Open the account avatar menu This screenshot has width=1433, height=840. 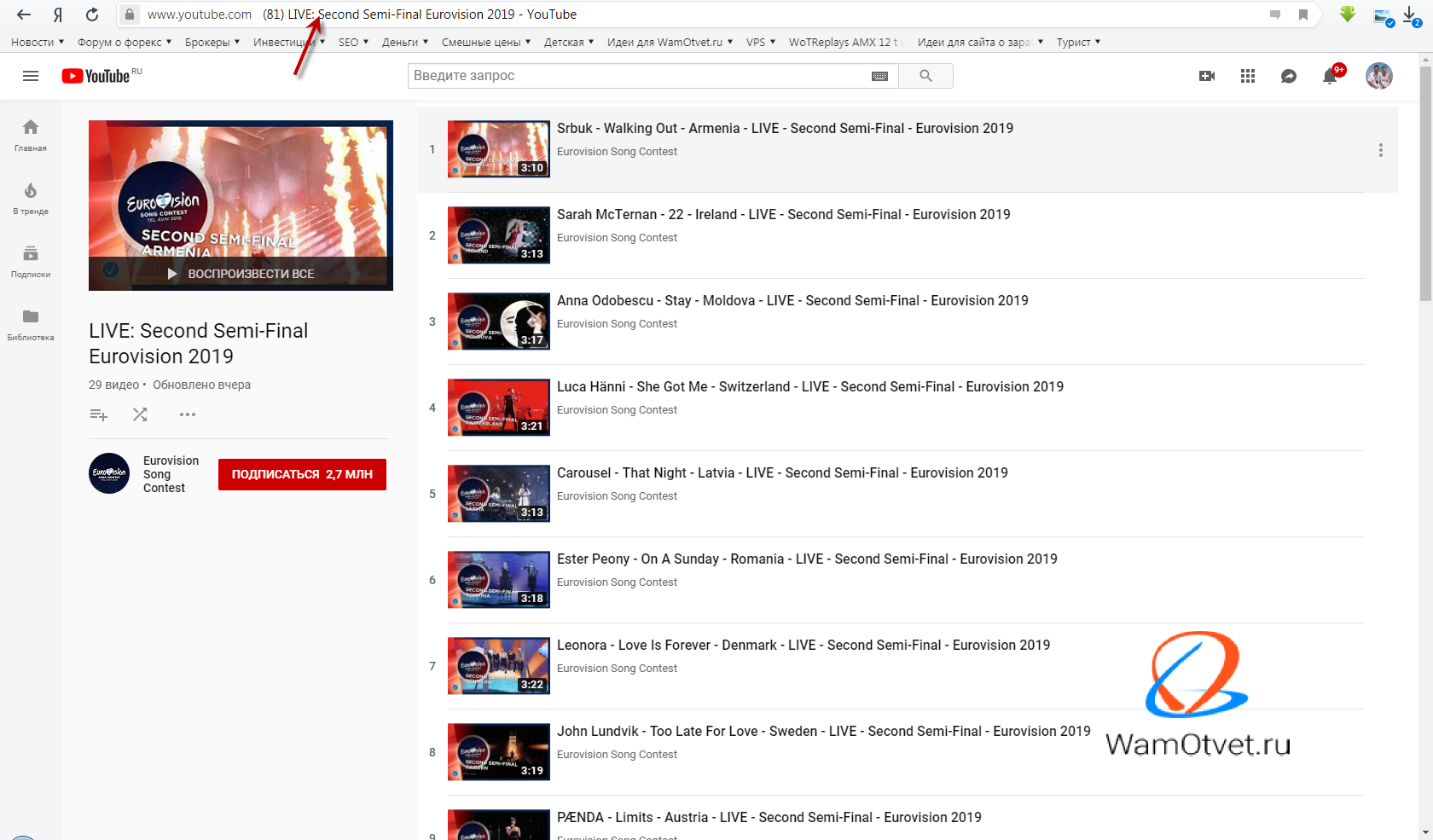coord(1379,76)
